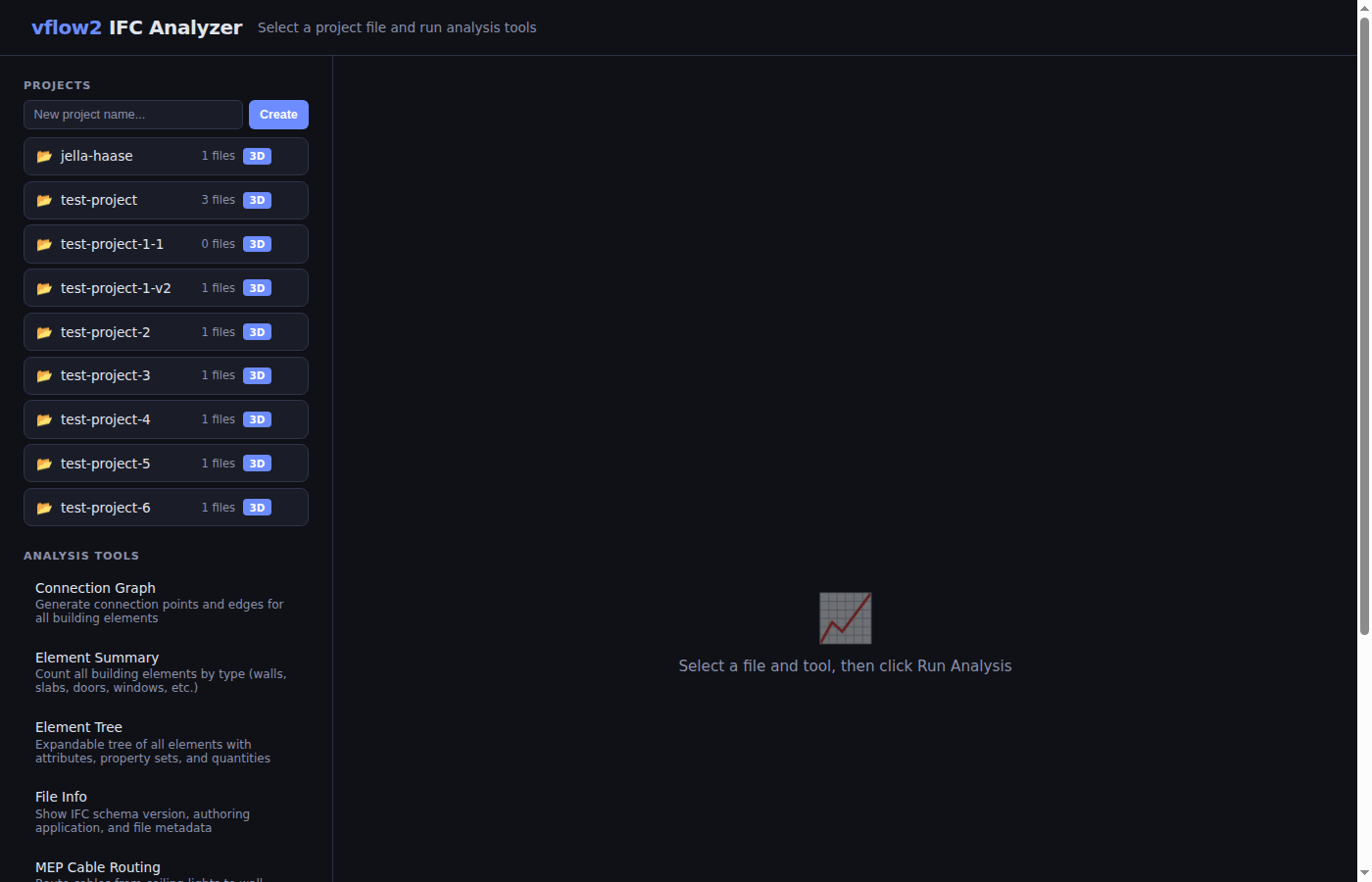
Task: Open the Element Tree tool
Action: click(x=78, y=727)
